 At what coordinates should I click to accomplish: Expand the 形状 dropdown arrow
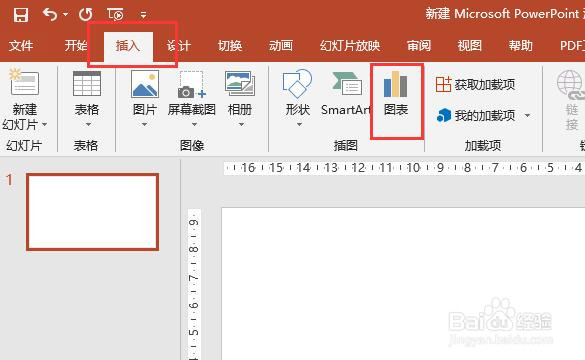point(299,124)
